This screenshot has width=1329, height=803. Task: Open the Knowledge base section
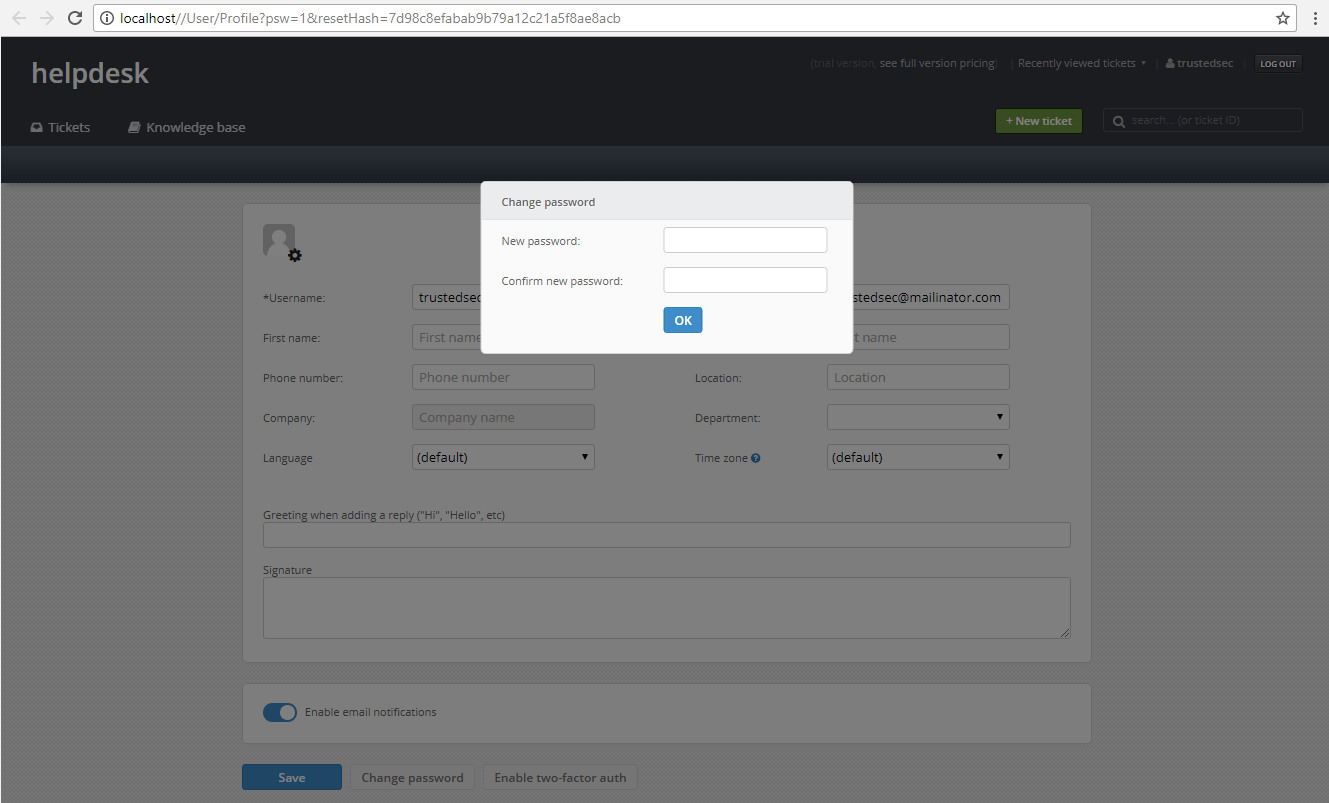tap(186, 126)
